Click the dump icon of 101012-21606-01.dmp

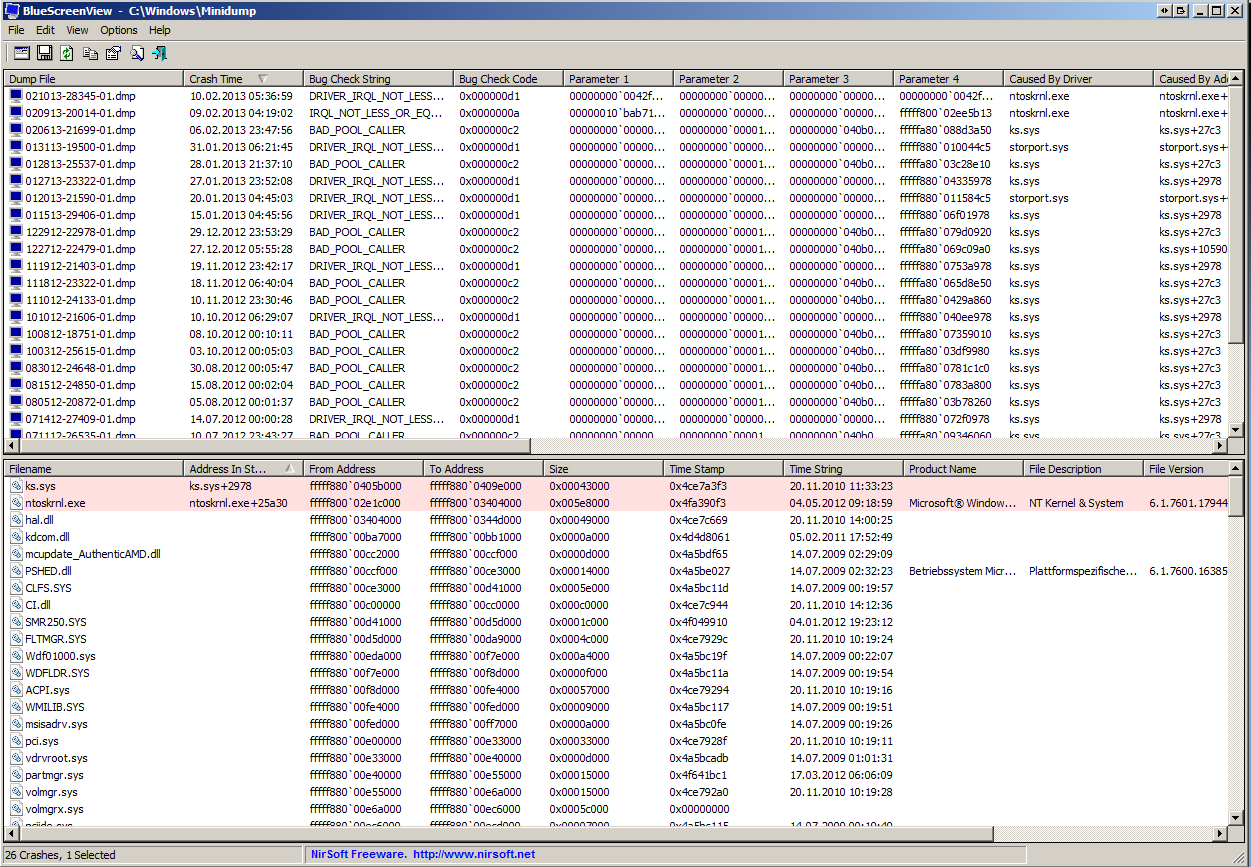[x=16, y=317]
